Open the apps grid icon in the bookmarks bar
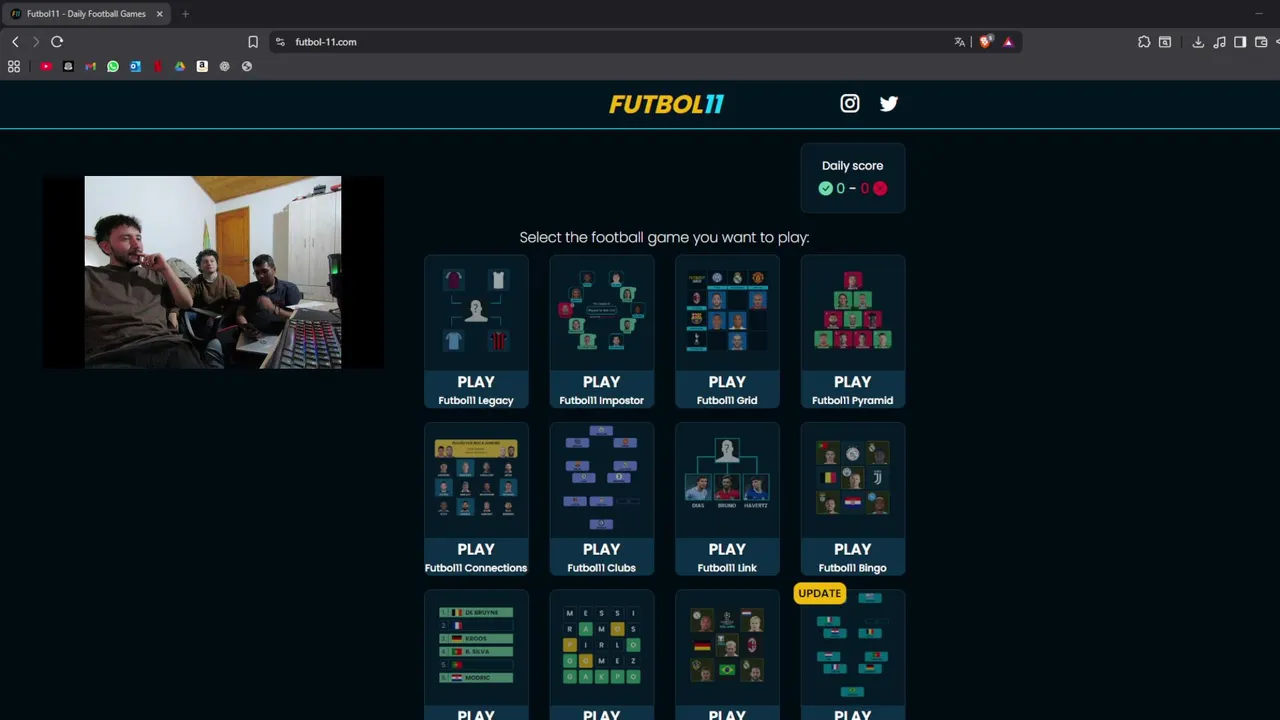This screenshot has width=1280, height=720. (14, 66)
